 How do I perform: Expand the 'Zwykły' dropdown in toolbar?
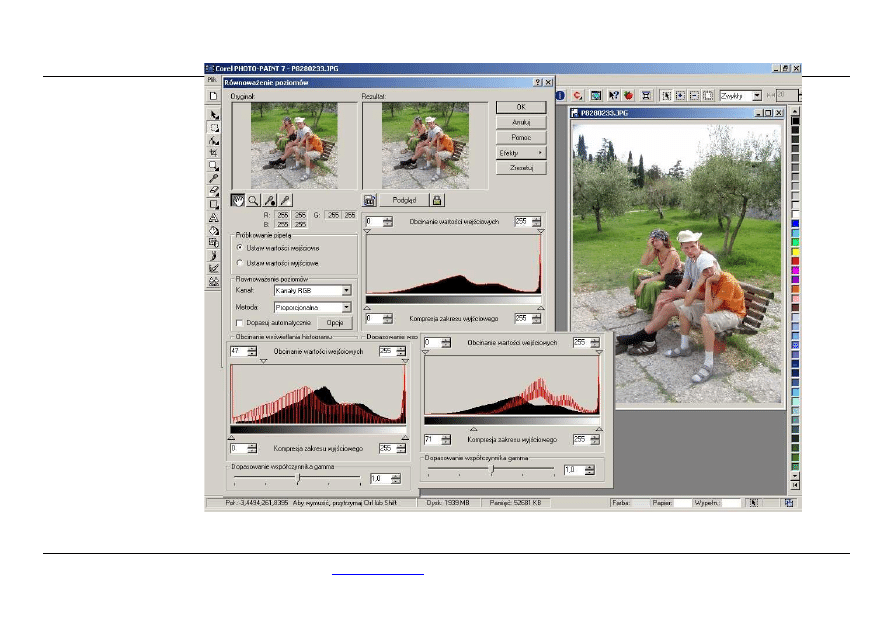click(757, 95)
